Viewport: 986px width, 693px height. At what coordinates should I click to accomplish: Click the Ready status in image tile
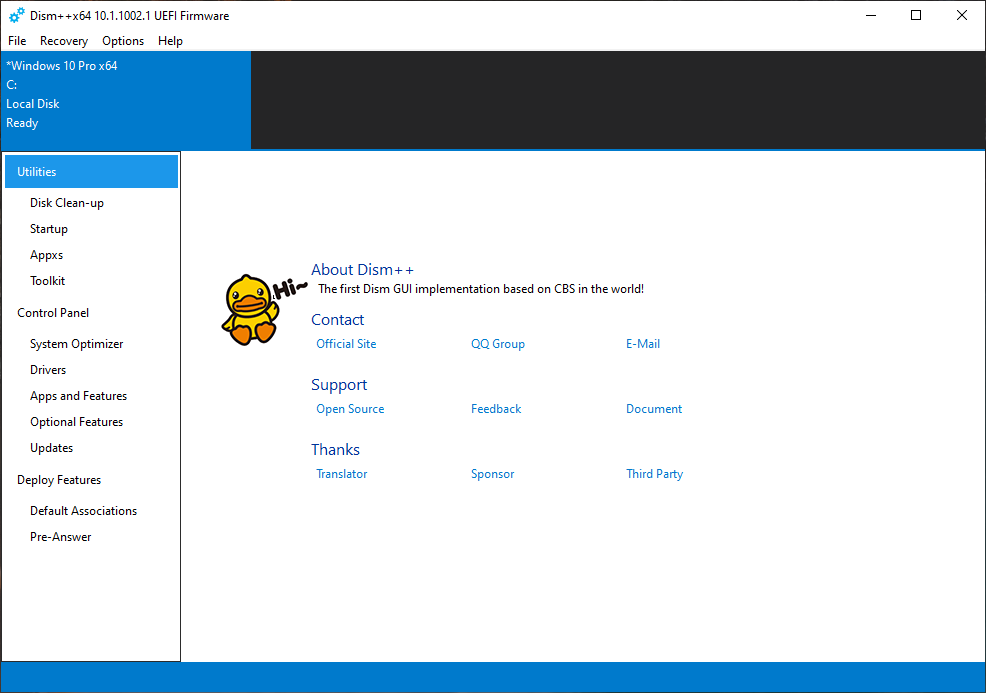pos(22,123)
